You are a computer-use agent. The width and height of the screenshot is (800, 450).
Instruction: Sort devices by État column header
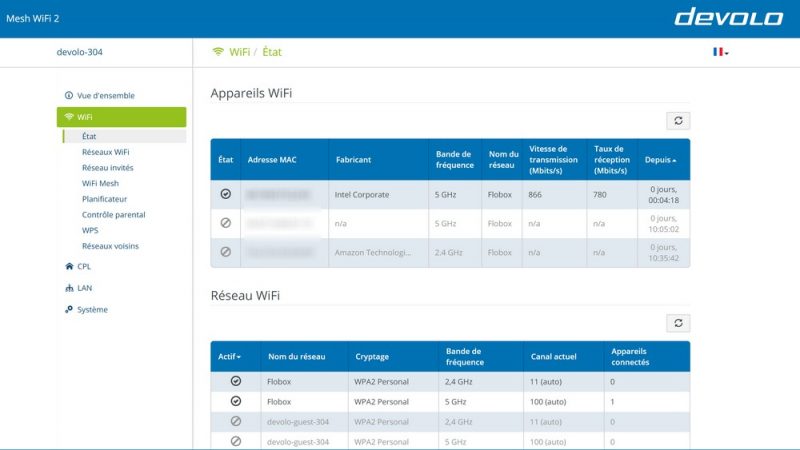[x=226, y=160]
